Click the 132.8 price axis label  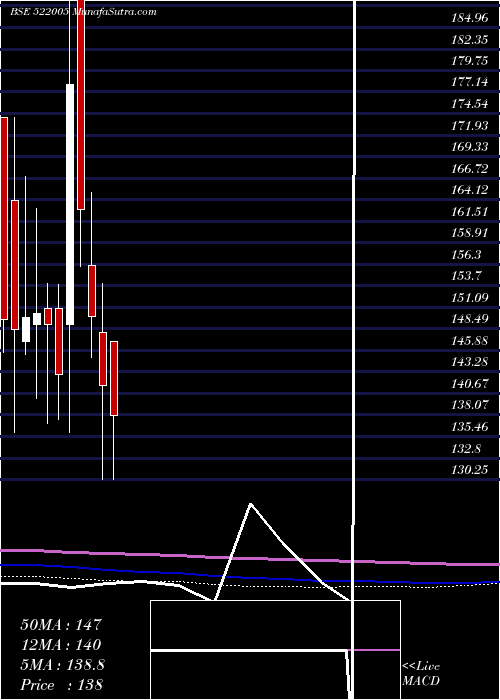click(x=467, y=448)
